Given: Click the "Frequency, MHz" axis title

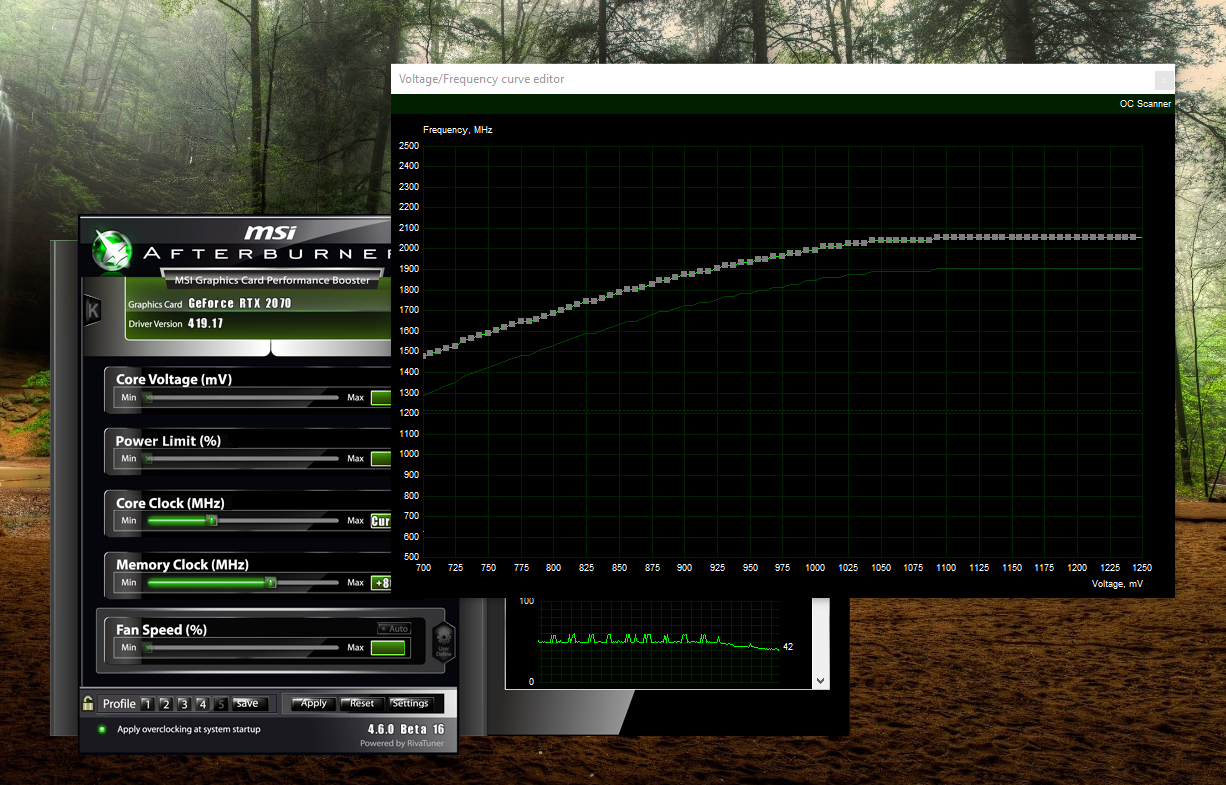Looking at the screenshot, I should (458, 130).
